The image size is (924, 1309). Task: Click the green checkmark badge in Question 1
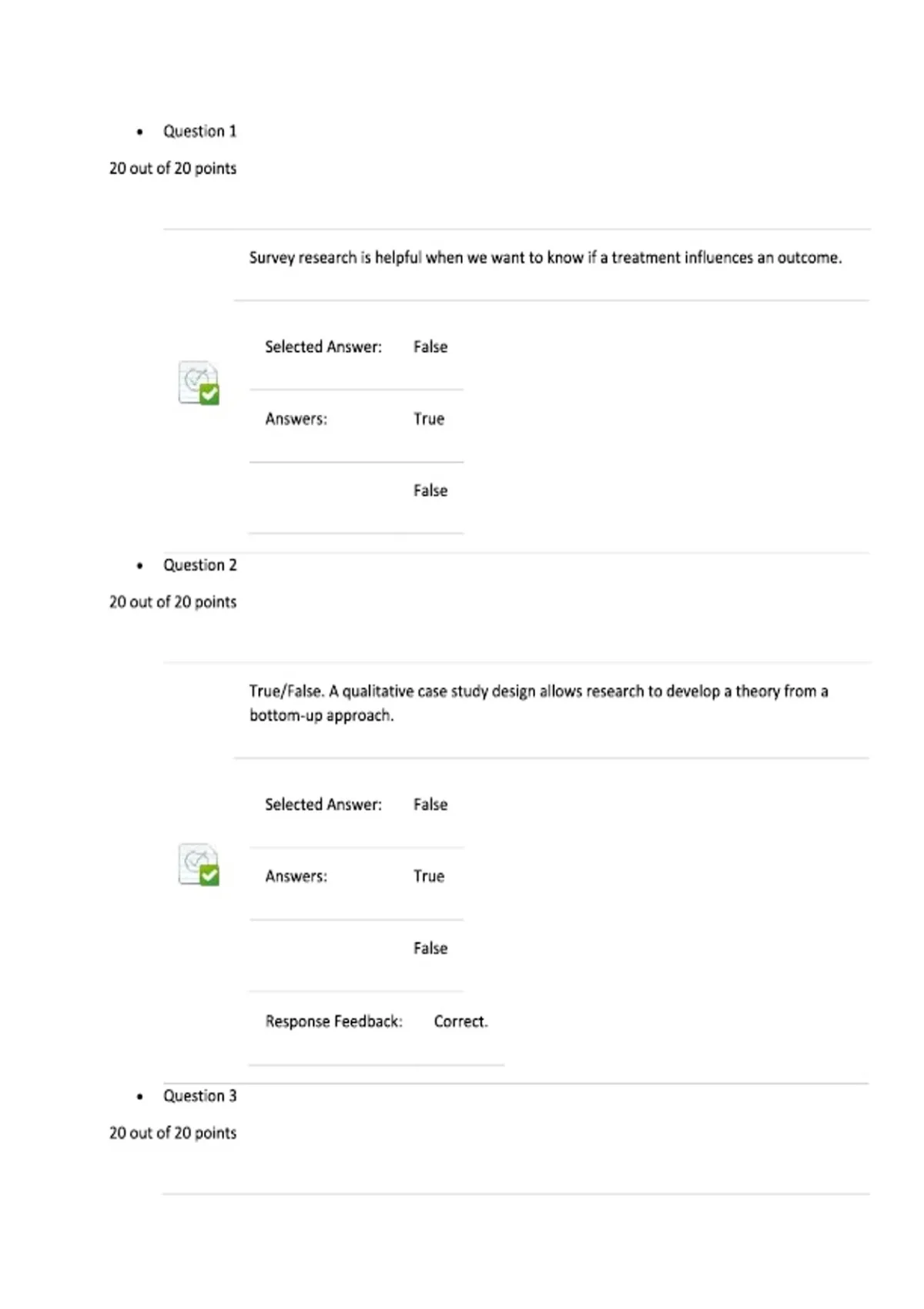[x=209, y=394]
